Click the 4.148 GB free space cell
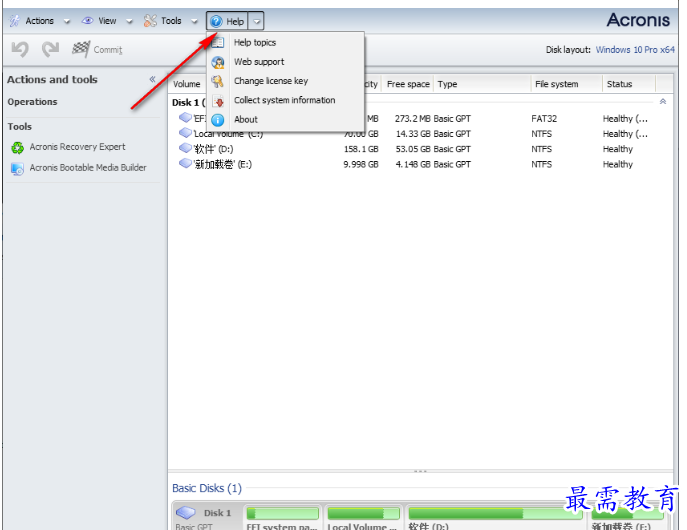687x530 pixels. tap(413, 164)
